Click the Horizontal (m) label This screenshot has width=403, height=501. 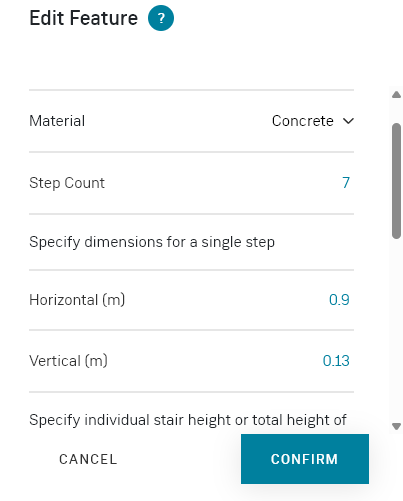point(77,300)
